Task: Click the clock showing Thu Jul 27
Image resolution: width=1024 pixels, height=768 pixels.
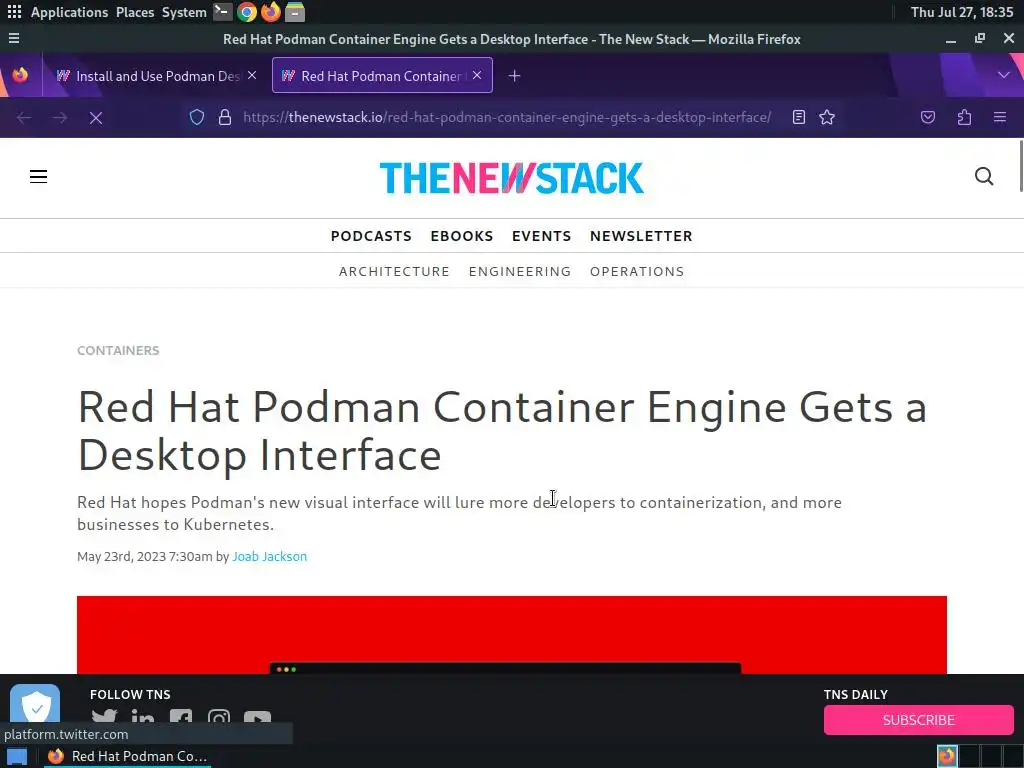Action: pyautogui.click(x=961, y=12)
